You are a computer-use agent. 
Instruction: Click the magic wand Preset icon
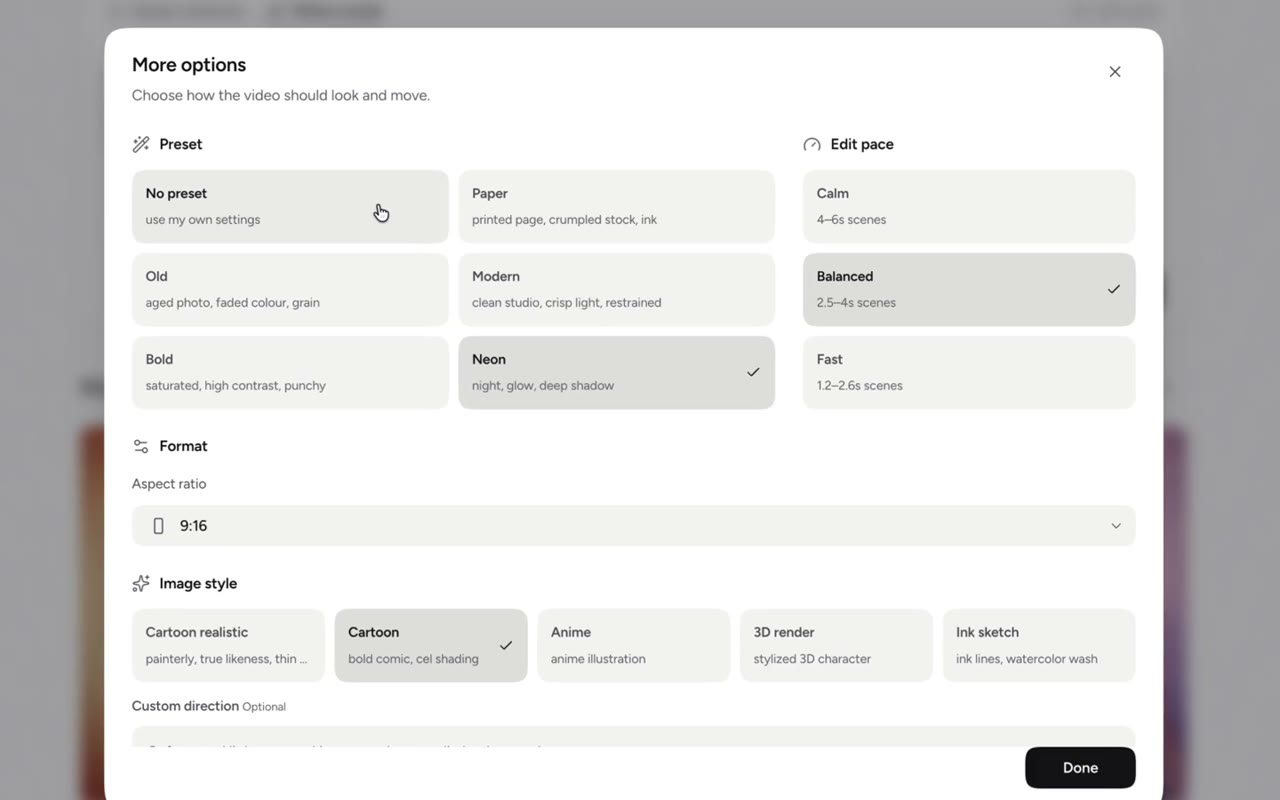[x=141, y=144]
